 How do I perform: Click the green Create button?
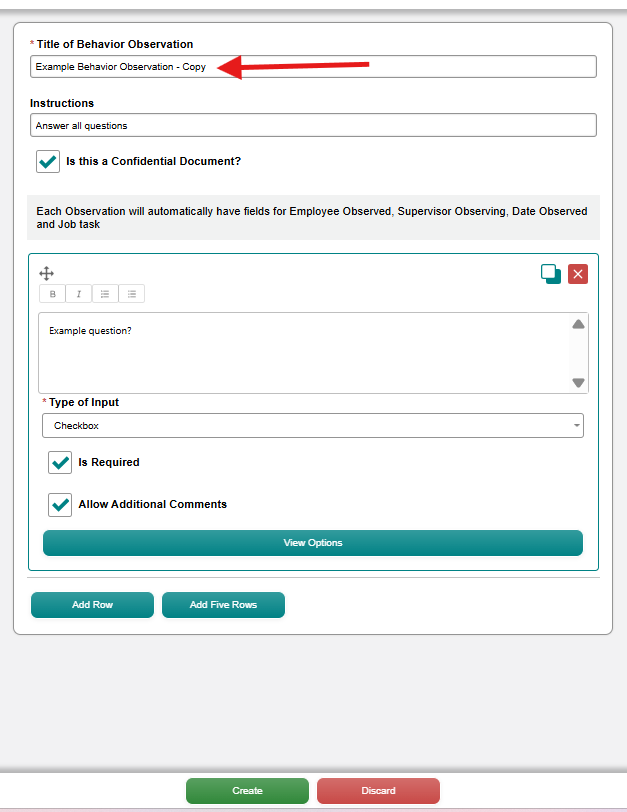tap(247, 791)
